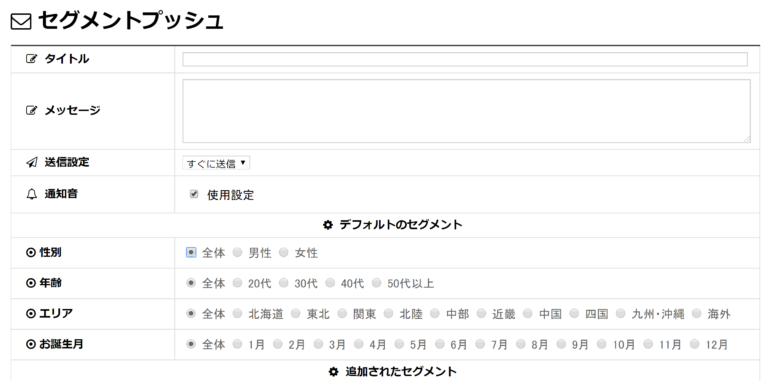
Task: Select the 2月 birthday month radio
Action: tap(278, 344)
